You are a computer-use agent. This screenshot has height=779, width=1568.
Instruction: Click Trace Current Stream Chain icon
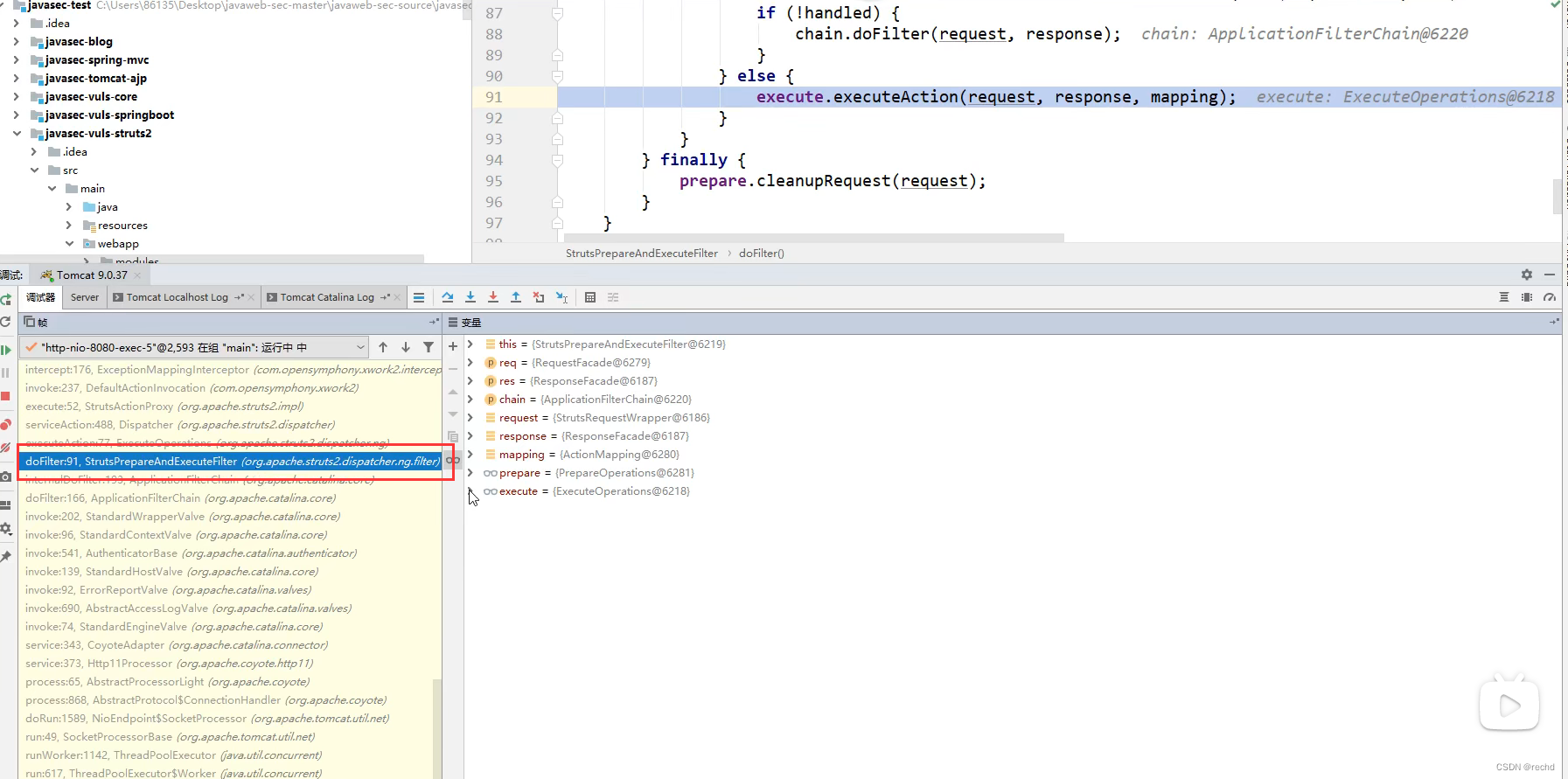613,297
